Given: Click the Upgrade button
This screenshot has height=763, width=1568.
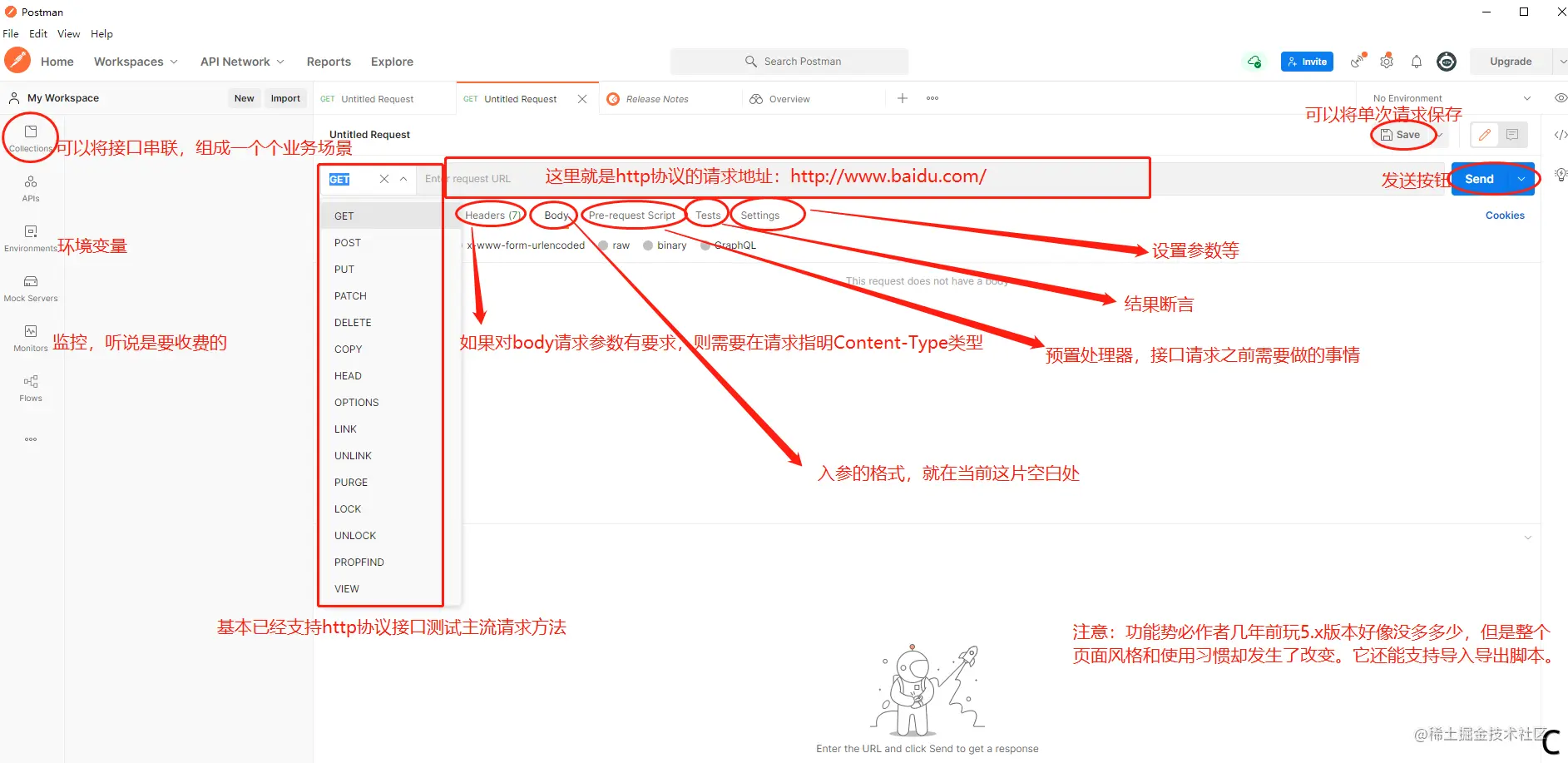Looking at the screenshot, I should (x=1511, y=62).
